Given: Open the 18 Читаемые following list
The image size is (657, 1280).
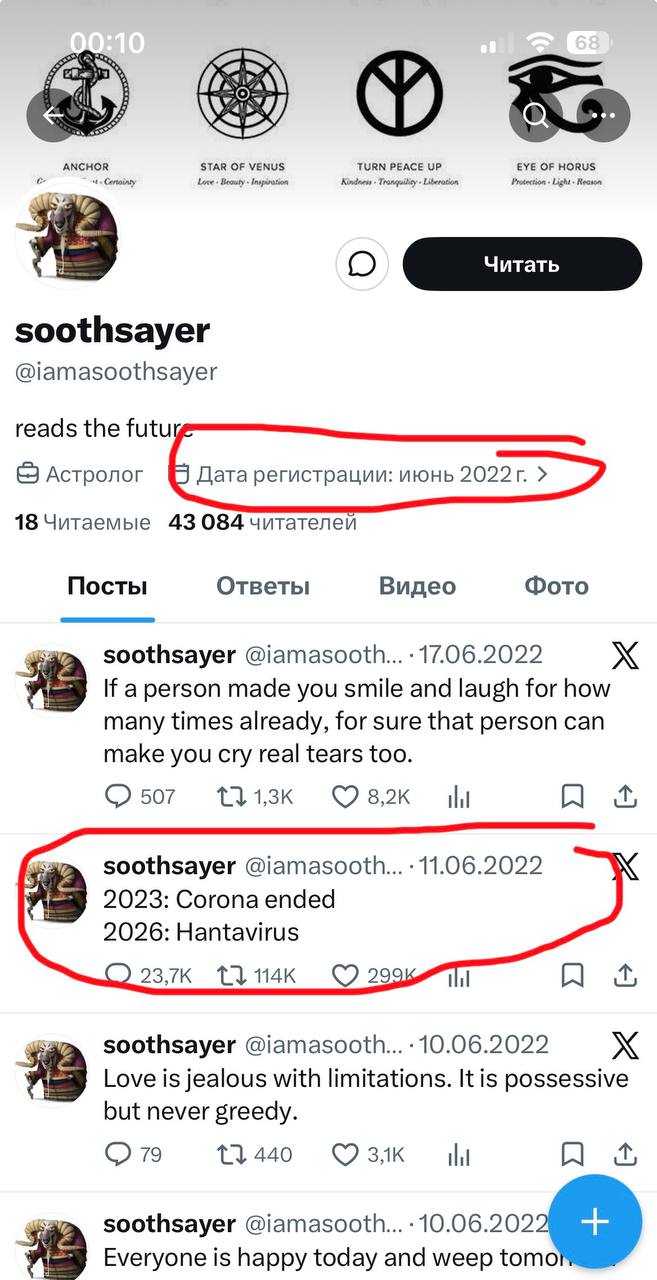Looking at the screenshot, I should [x=83, y=522].
